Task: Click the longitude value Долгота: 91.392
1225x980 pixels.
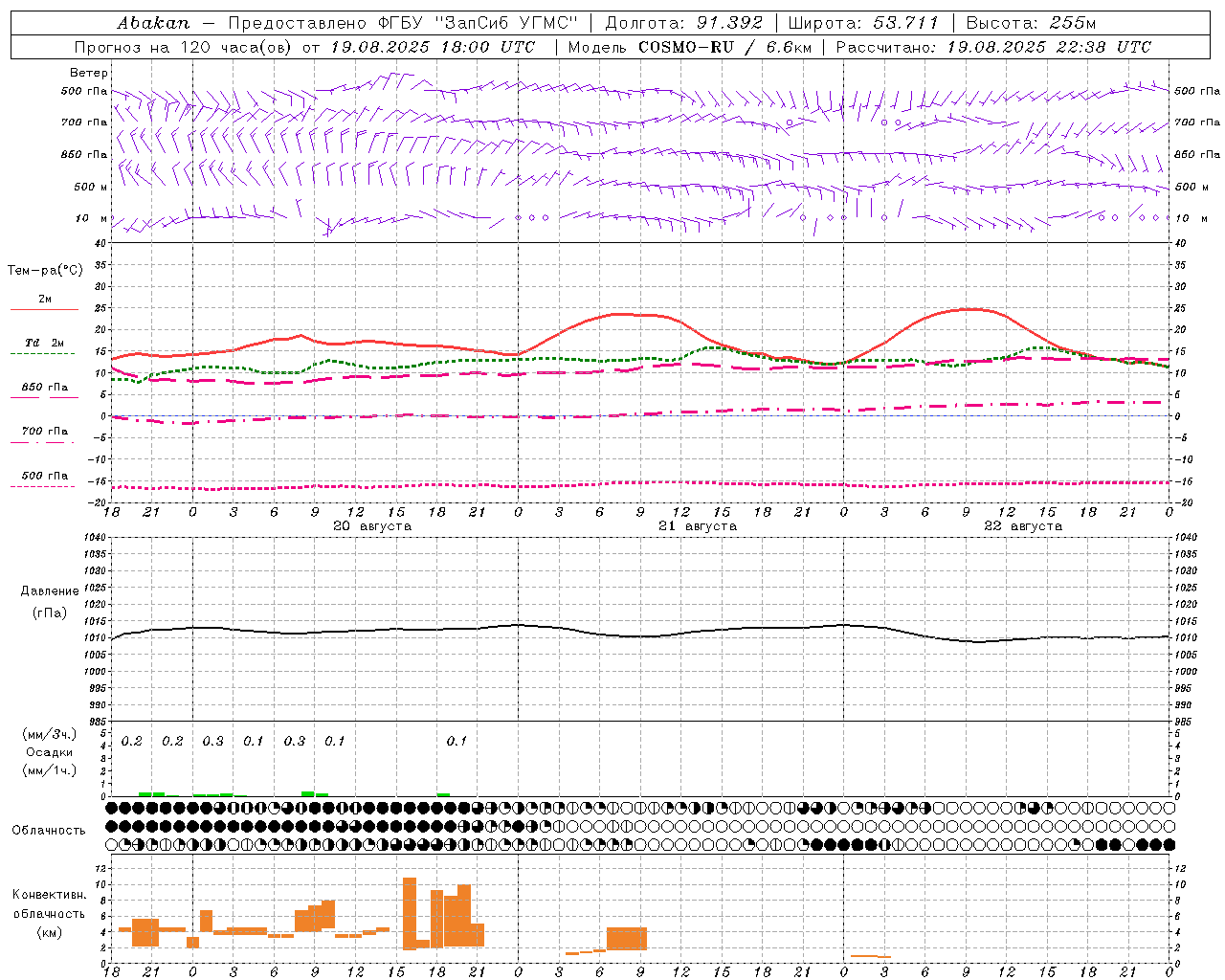Action: (684, 23)
